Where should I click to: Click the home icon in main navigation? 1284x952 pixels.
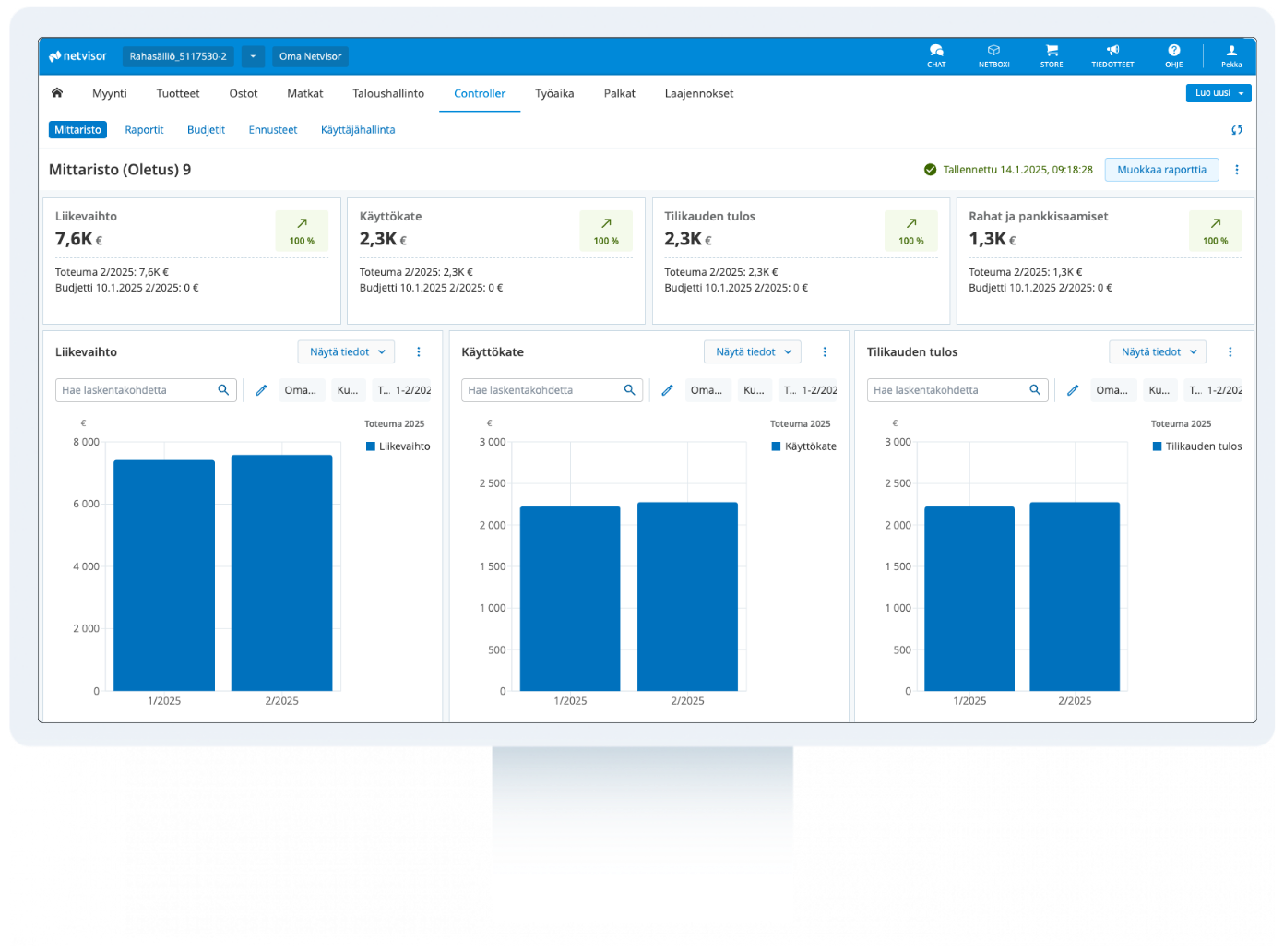(57, 93)
